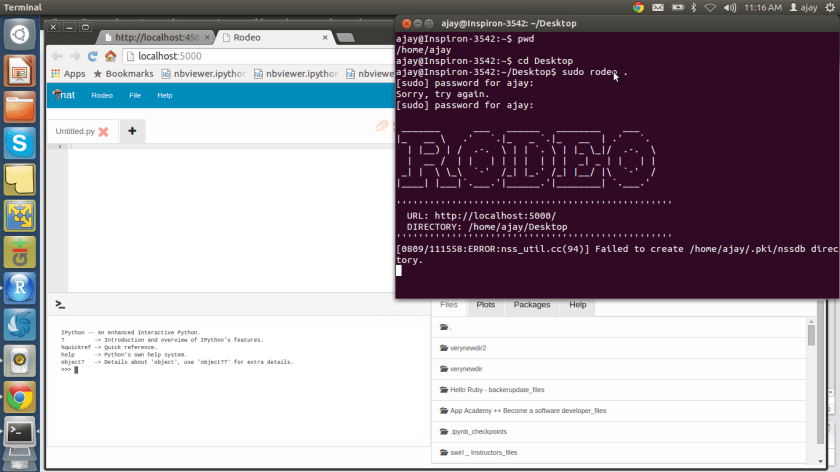Add a new editor tab with plus
The image size is (840, 472).
132,131
